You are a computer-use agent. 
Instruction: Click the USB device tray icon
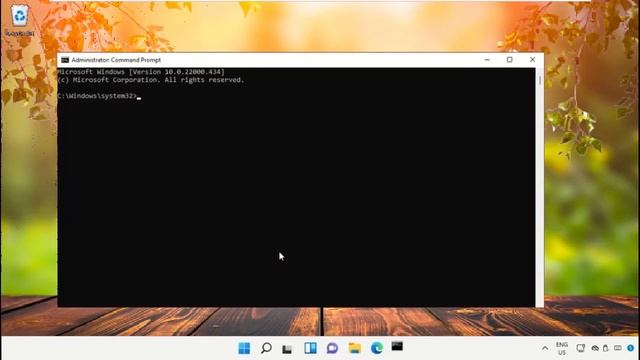click(x=606, y=348)
